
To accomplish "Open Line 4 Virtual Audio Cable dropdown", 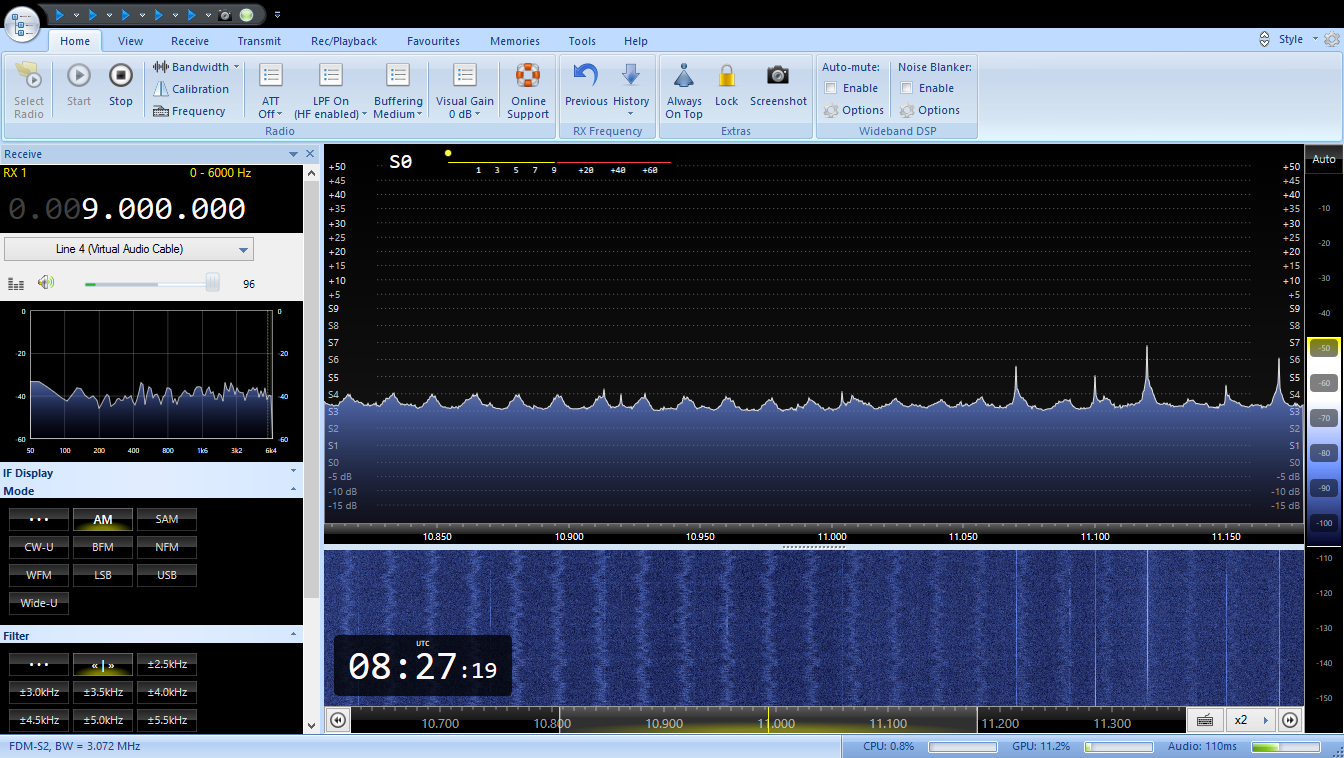I will coord(129,249).
